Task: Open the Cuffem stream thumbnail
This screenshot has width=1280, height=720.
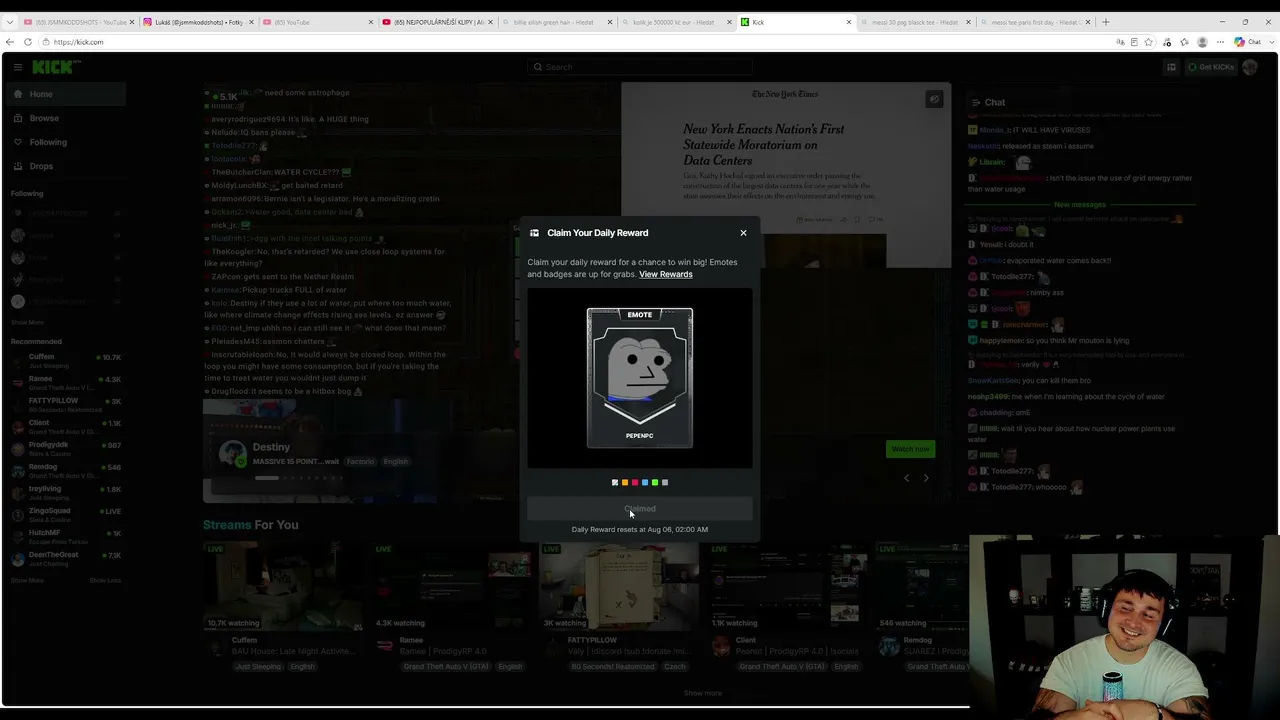Action: point(283,587)
